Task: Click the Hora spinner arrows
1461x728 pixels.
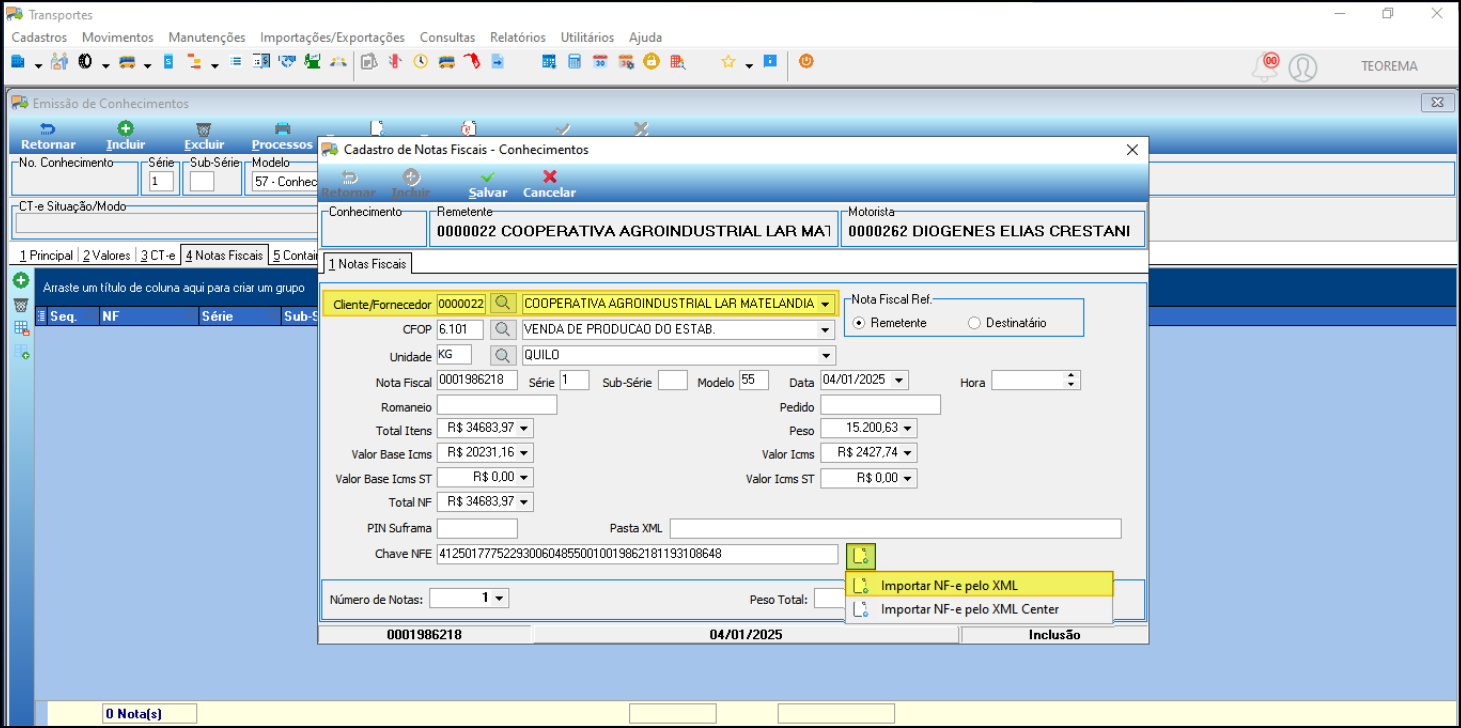Action: click(x=1072, y=381)
